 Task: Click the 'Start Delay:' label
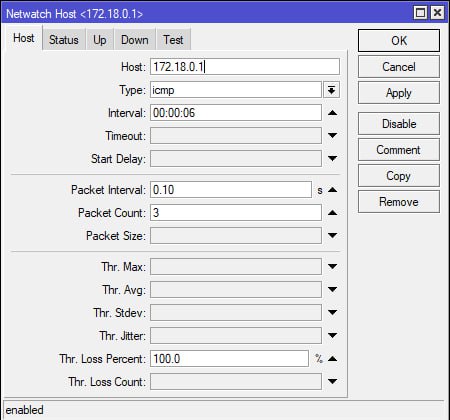coord(118,159)
